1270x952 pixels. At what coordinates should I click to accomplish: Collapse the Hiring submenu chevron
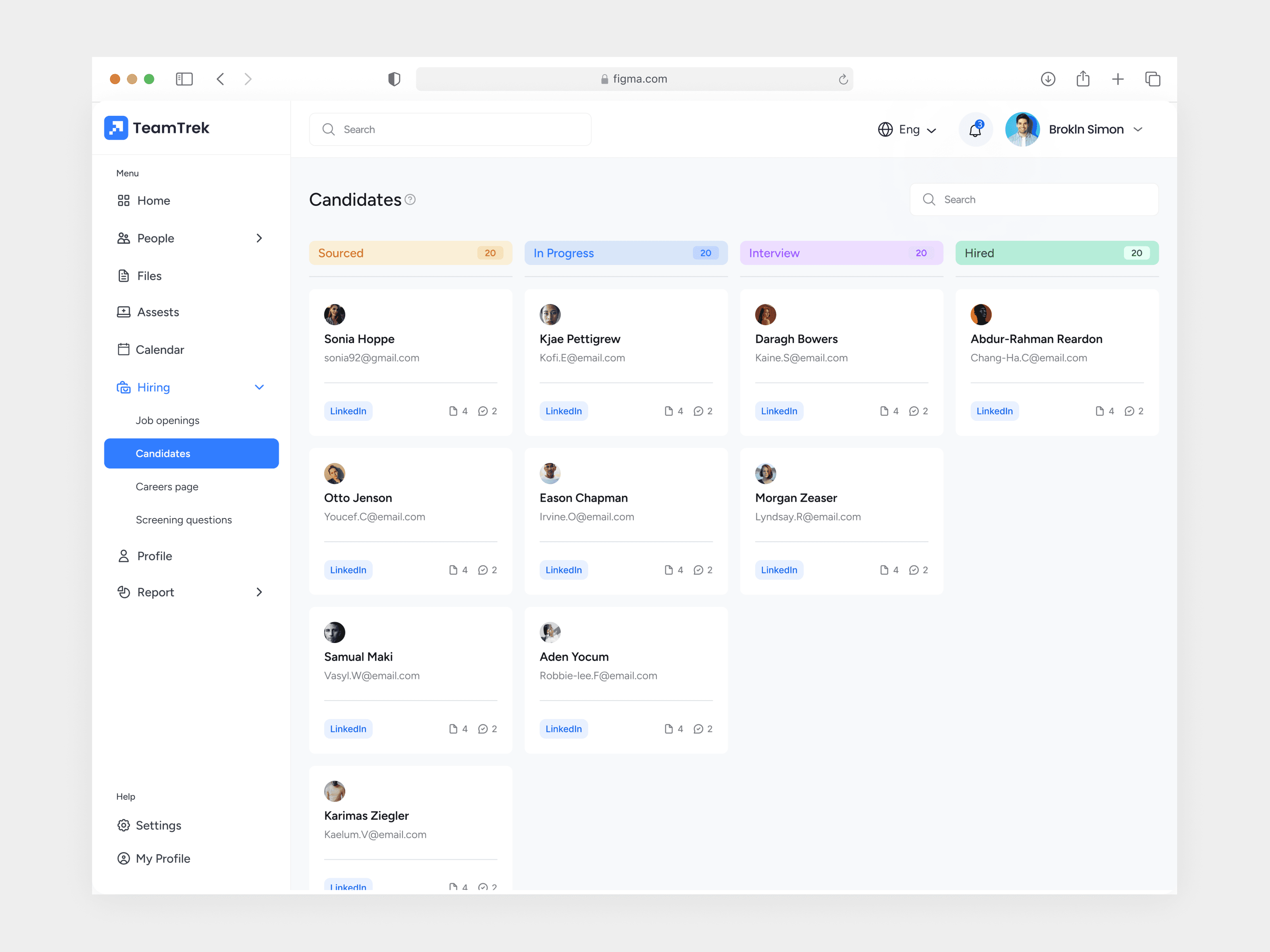pyautogui.click(x=259, y=387)
